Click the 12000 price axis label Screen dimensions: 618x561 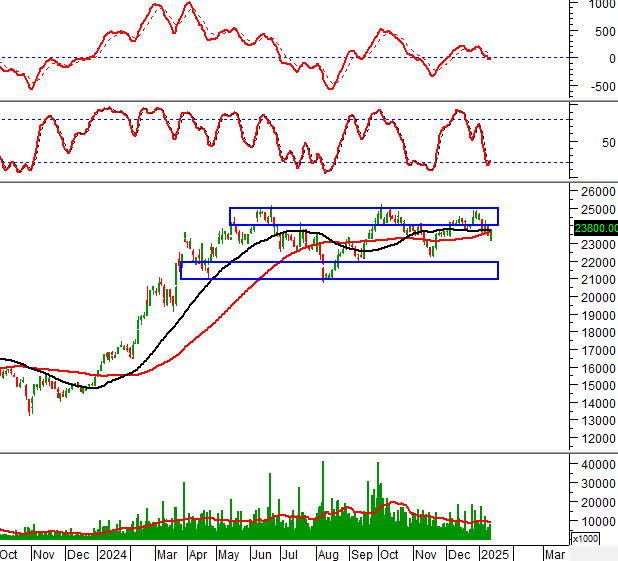[x=596, y=439]
